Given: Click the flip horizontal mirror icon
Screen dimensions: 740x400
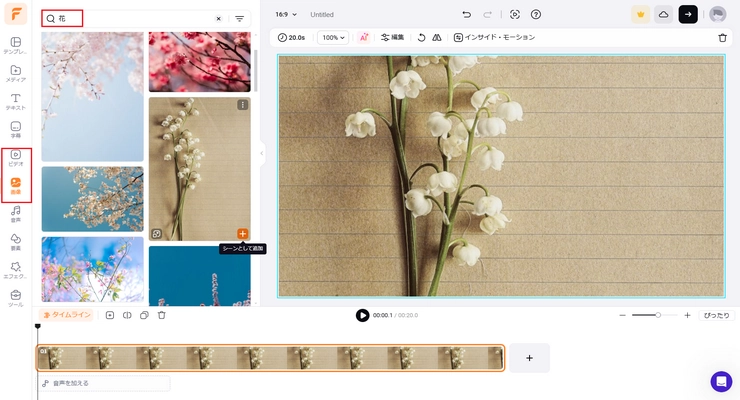Looking at the screenshot, I should (437, 37).
